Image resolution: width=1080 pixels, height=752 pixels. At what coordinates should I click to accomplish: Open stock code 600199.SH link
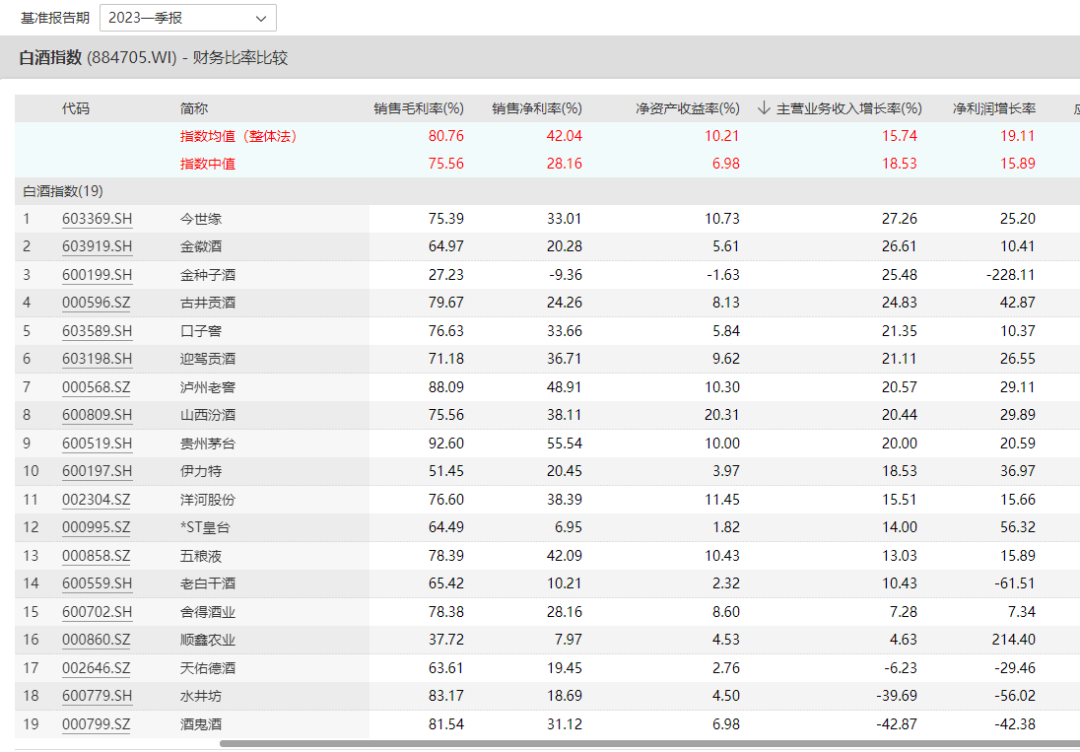[x=97, y=275]
